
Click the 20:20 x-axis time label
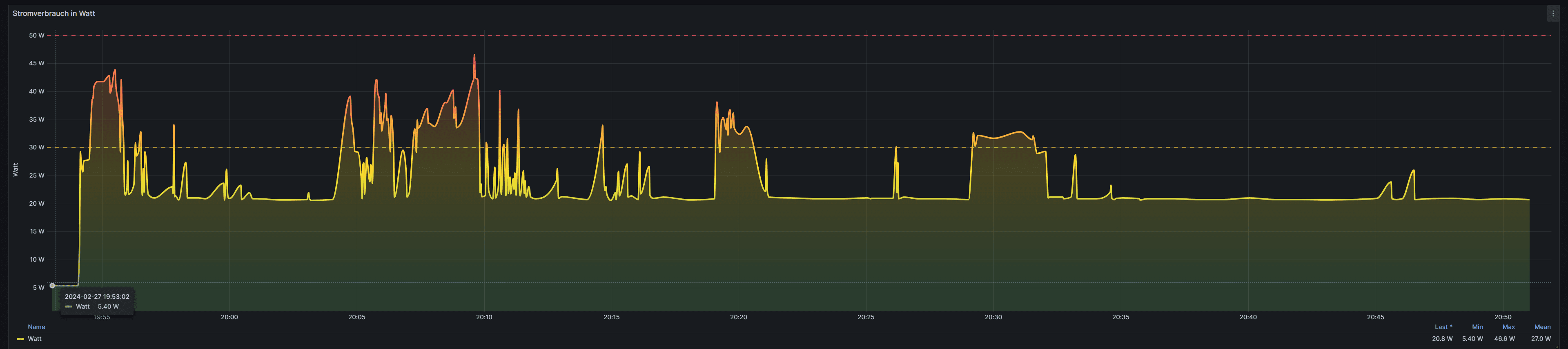click(x=738, y=317)
